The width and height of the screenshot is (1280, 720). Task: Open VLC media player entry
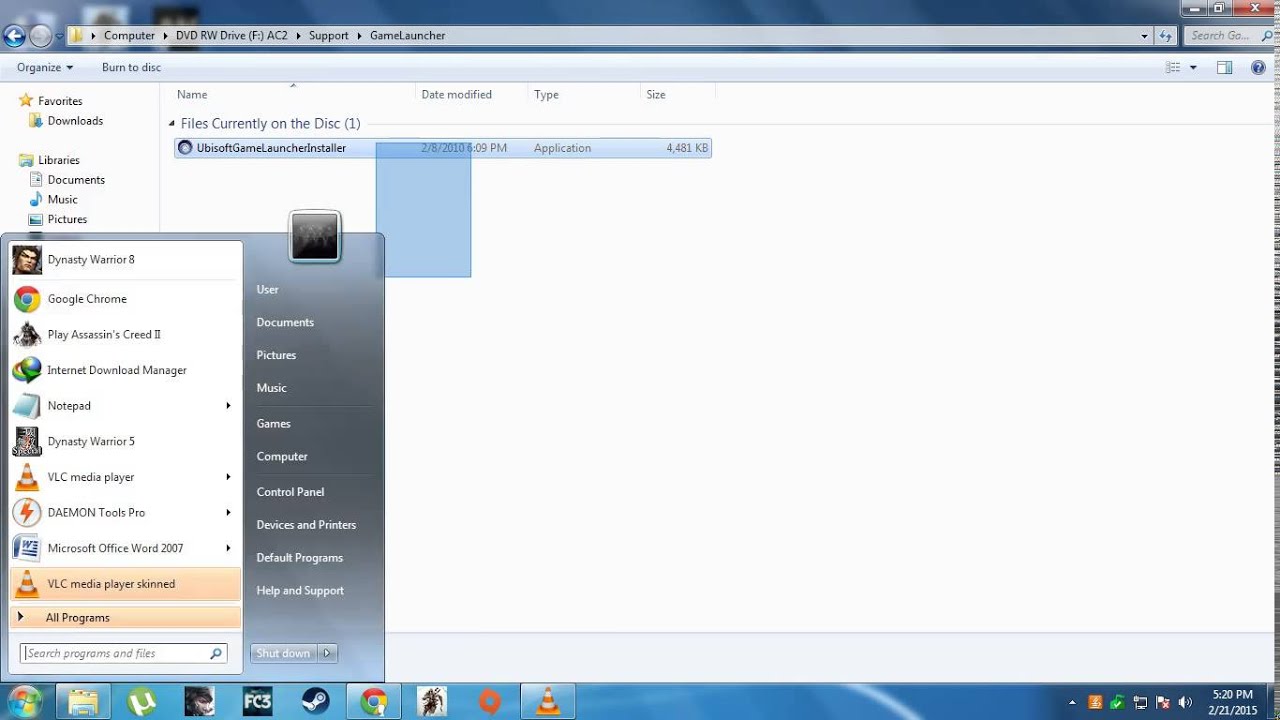click(125, 477)
